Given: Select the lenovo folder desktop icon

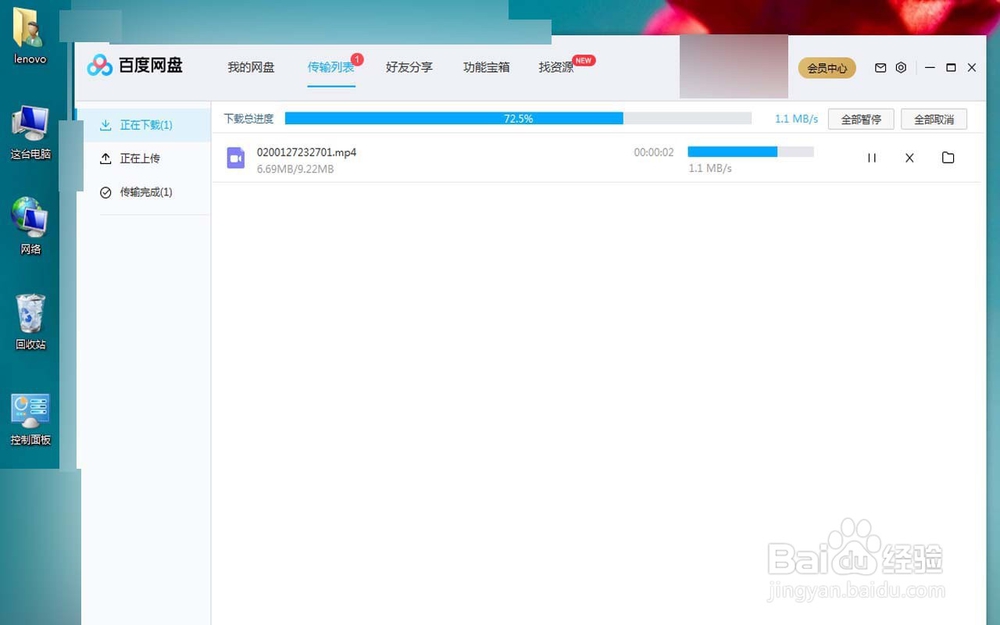Looking at the screenshot, I should pos(30,36).
